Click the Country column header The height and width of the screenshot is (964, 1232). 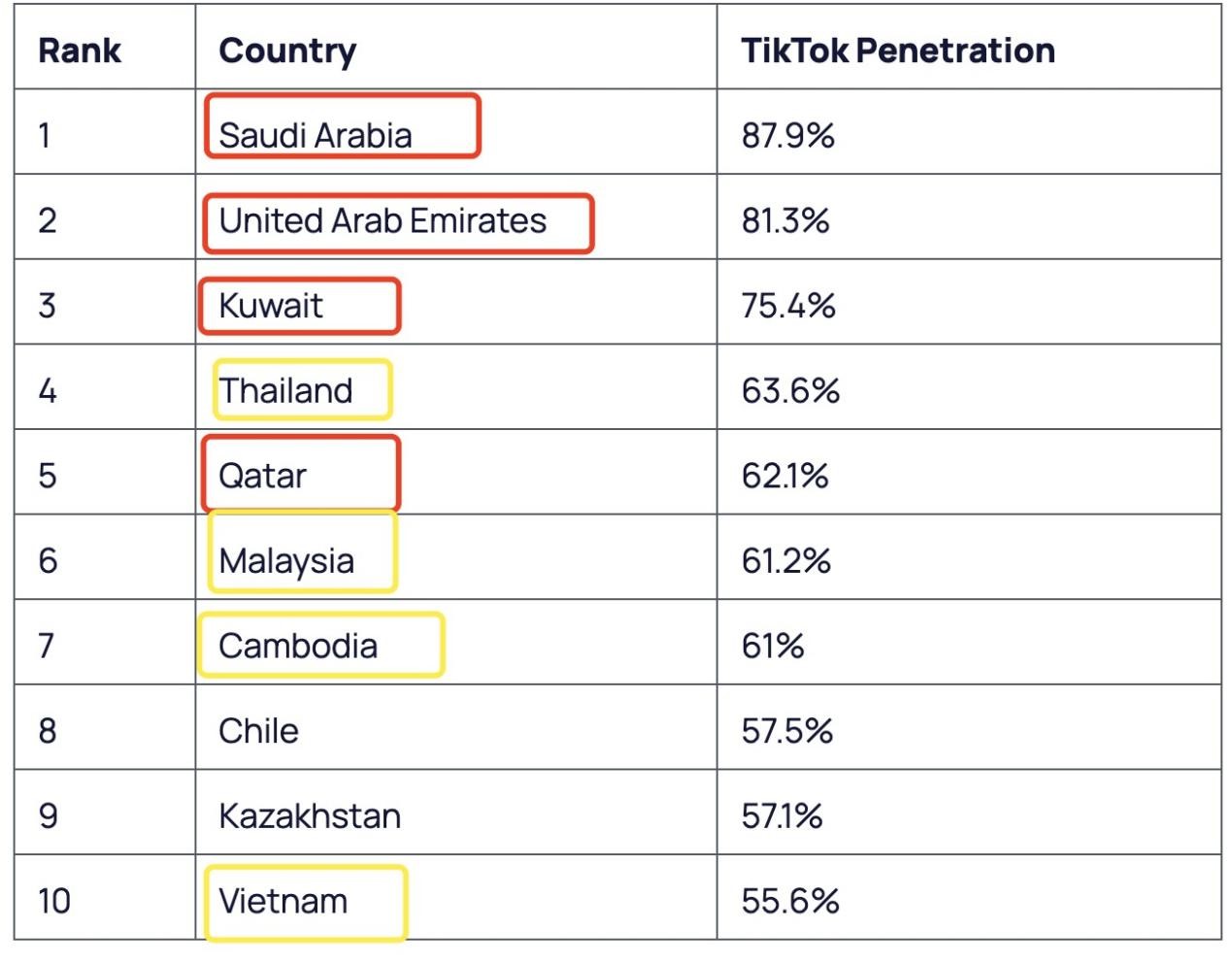(x=287, y=50)
